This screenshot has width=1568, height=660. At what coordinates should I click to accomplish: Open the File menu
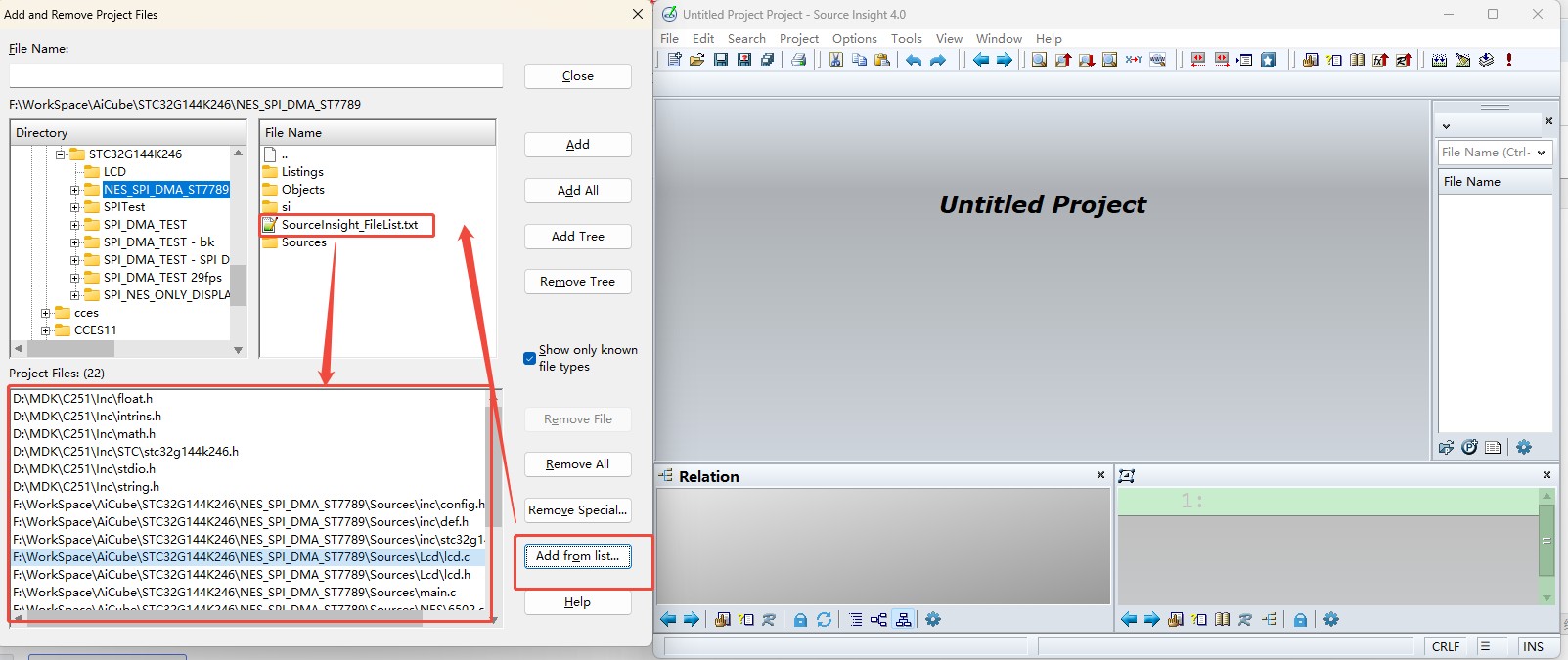(669, 38)
